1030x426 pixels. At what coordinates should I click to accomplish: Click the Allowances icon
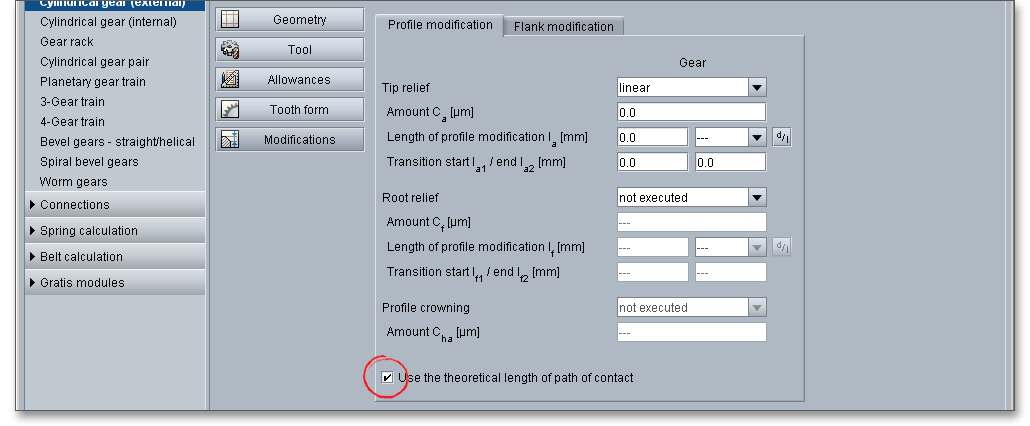[230, 80]
